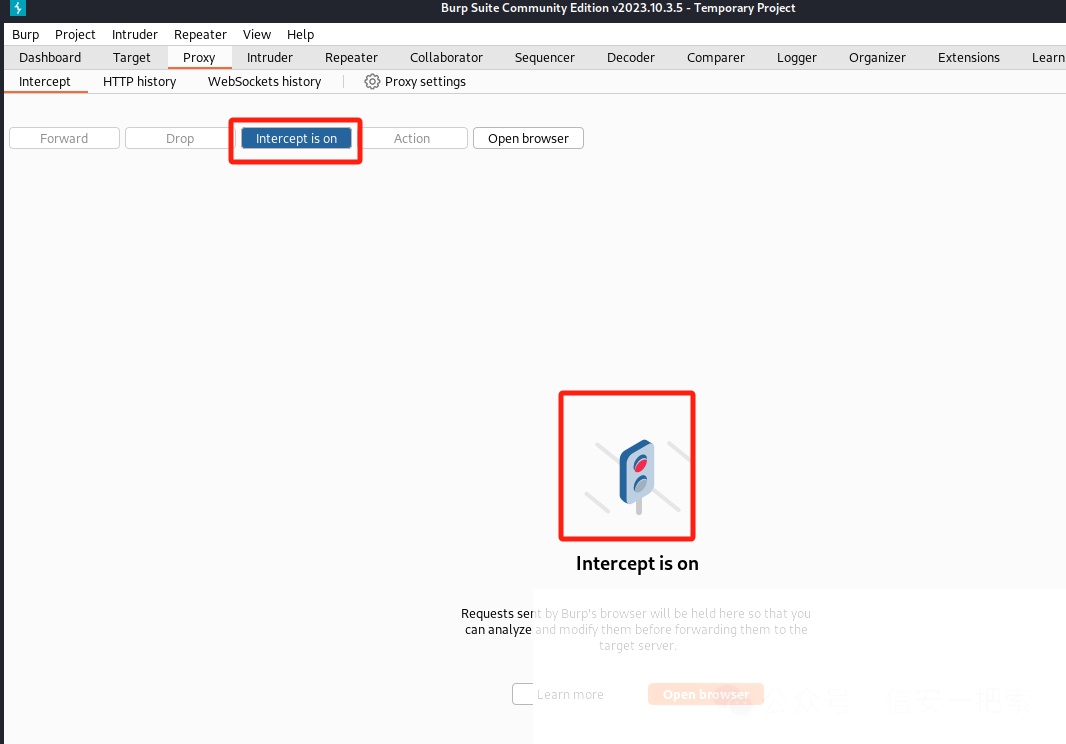Switch to HTTP history sub-tab
The width and height of the screenshot is (1066, 744).
pos(139,82)
